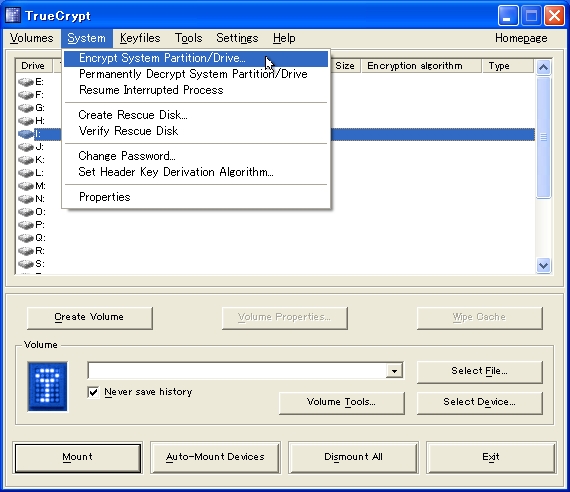Click the J: drive icon
This screenshot has height=492, width=570.
point(26,147)
